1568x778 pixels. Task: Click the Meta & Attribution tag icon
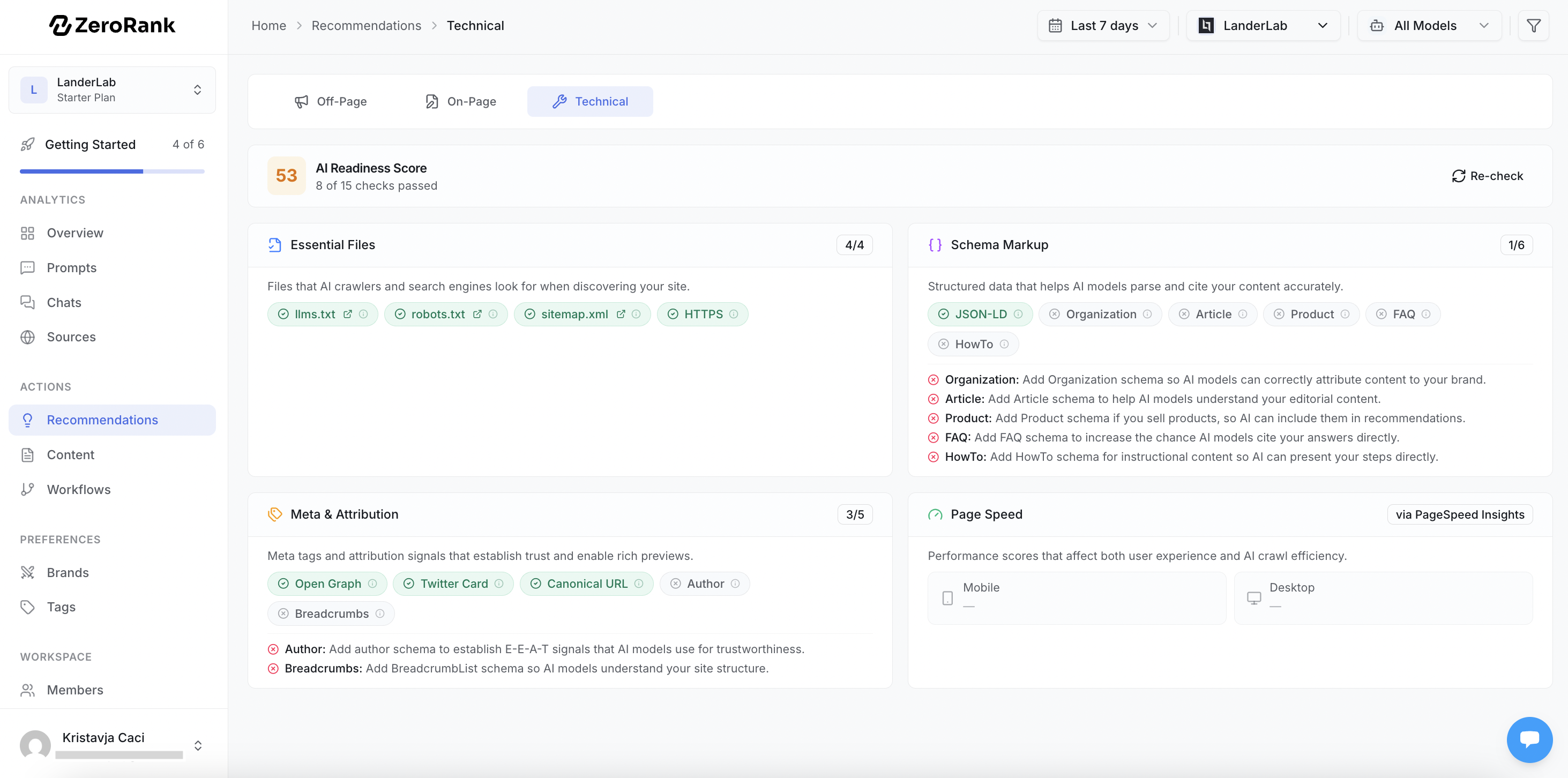pos(275,514)
